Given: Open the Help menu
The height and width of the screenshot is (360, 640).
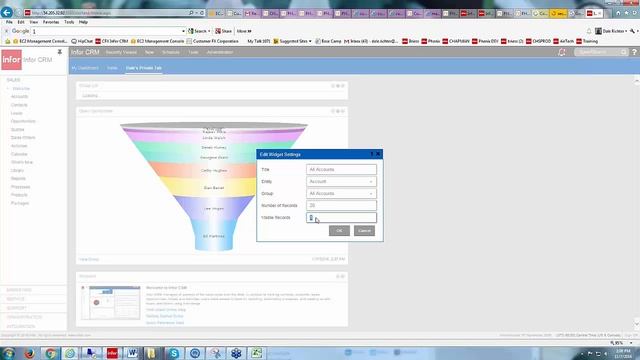Looking at the screenshot, I should [x=83, y=22].
